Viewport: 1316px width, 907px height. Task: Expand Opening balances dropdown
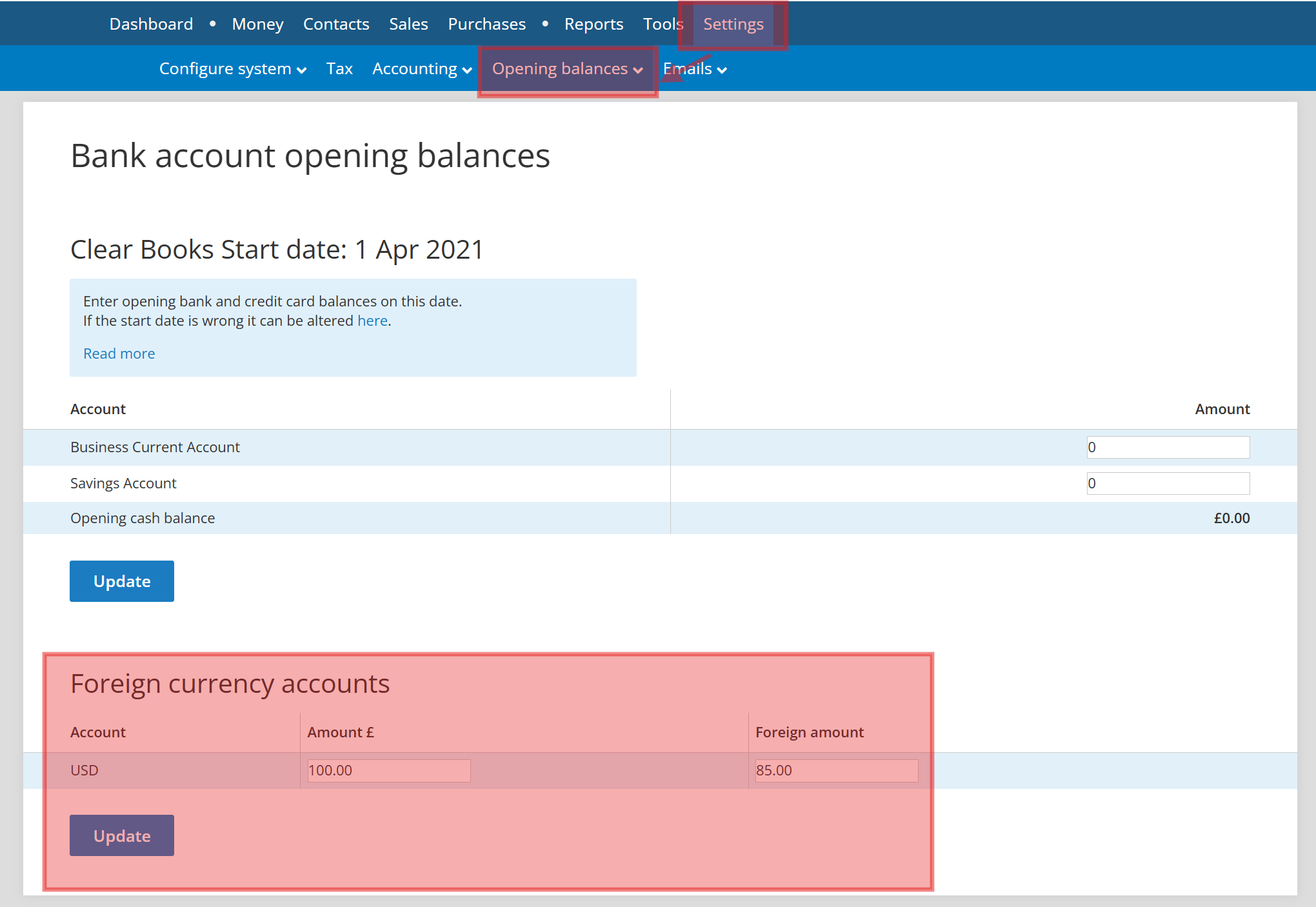(x=567, y=69)
